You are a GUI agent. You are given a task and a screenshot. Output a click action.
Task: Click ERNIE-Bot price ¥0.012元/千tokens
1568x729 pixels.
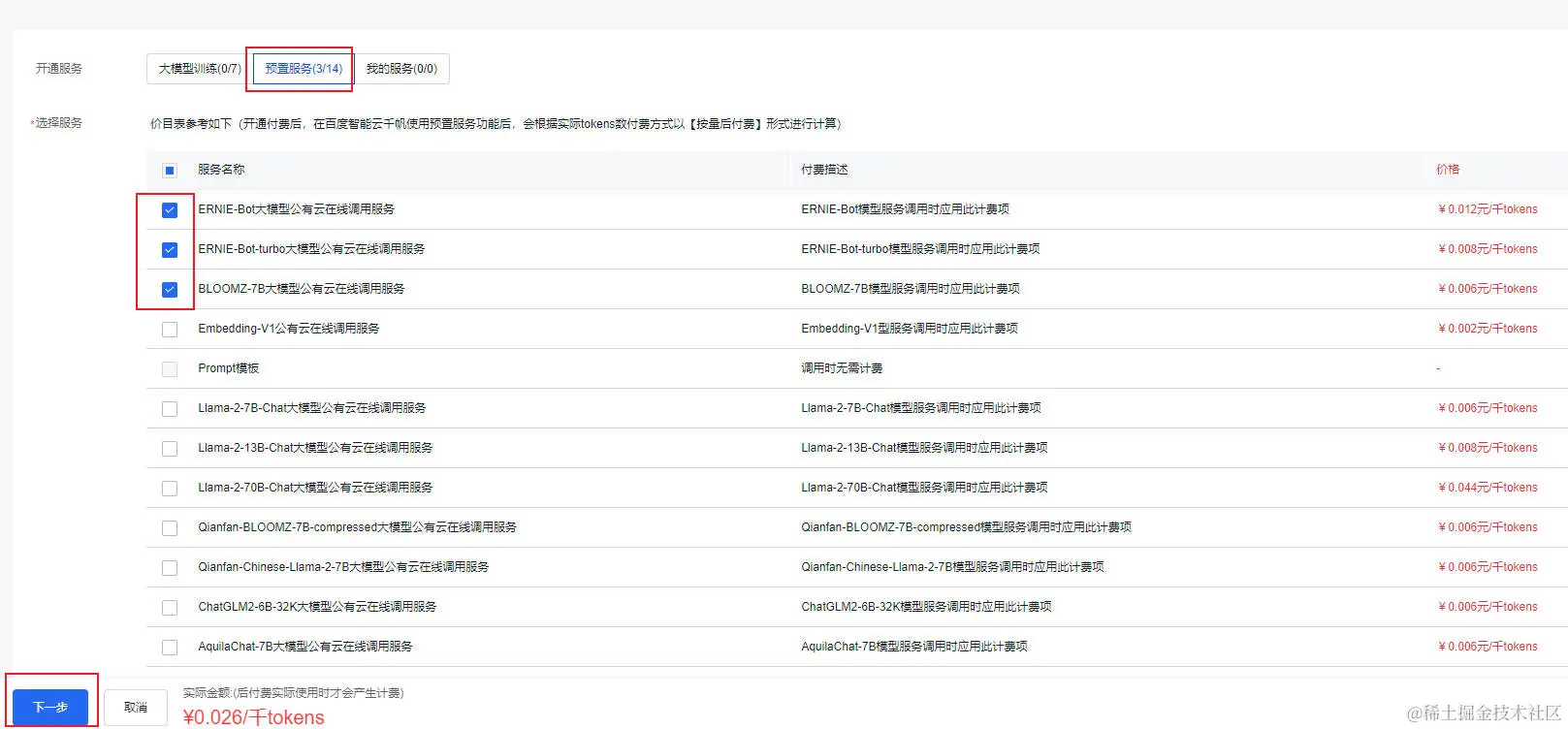(1488, 209)
